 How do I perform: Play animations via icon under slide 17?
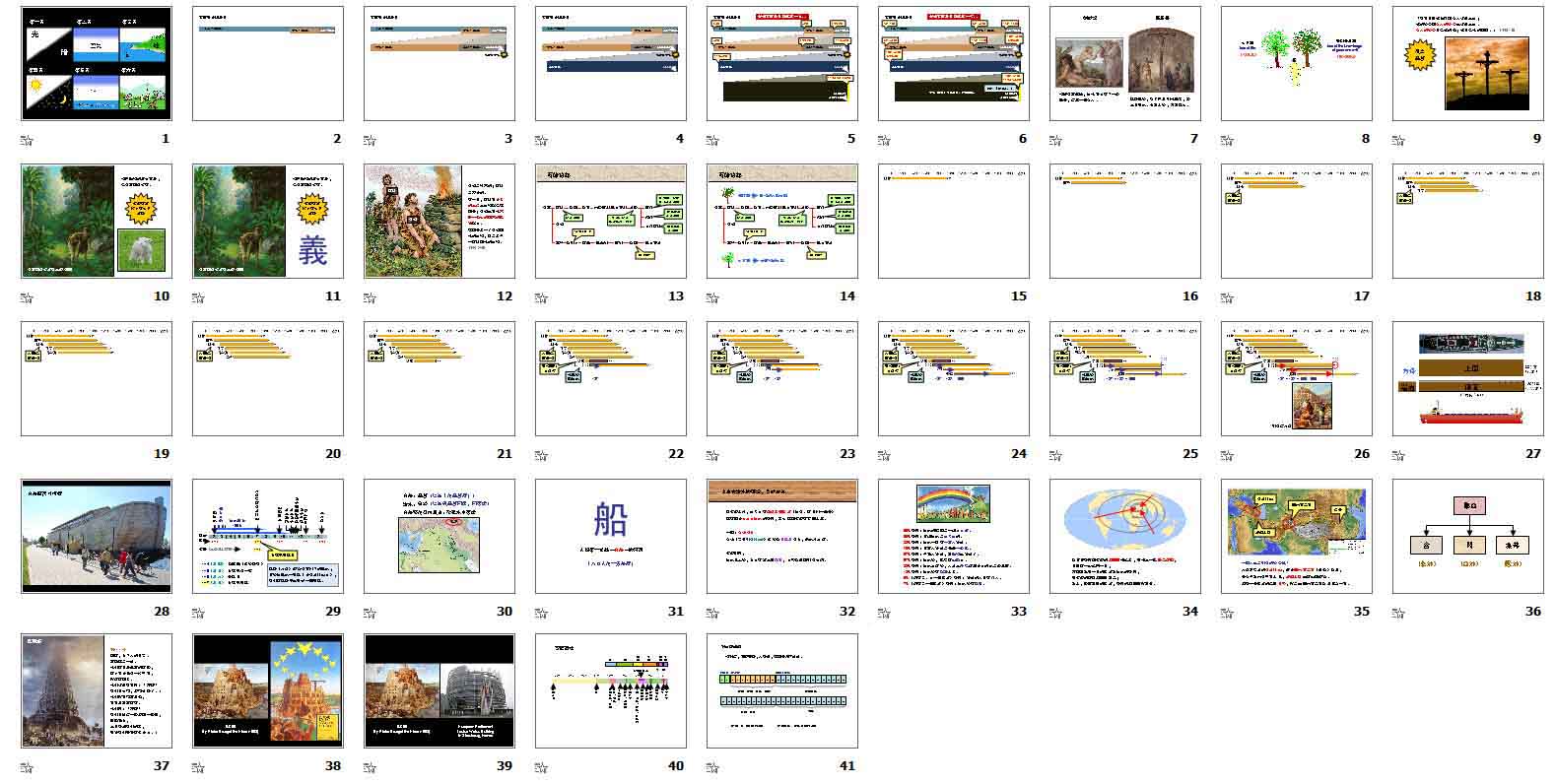click(1226, 296)
